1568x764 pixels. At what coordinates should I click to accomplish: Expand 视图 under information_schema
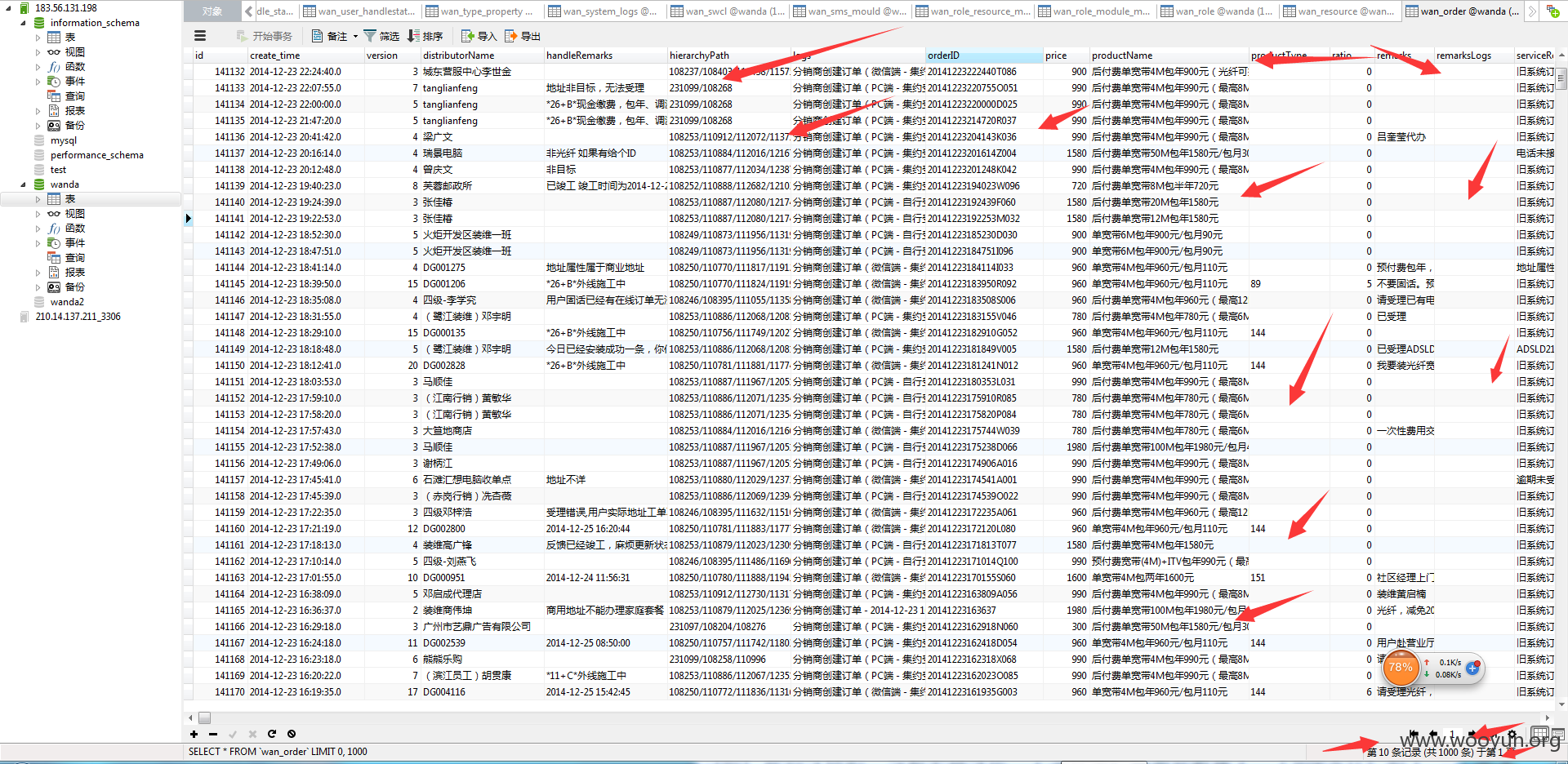pos(38,52)
